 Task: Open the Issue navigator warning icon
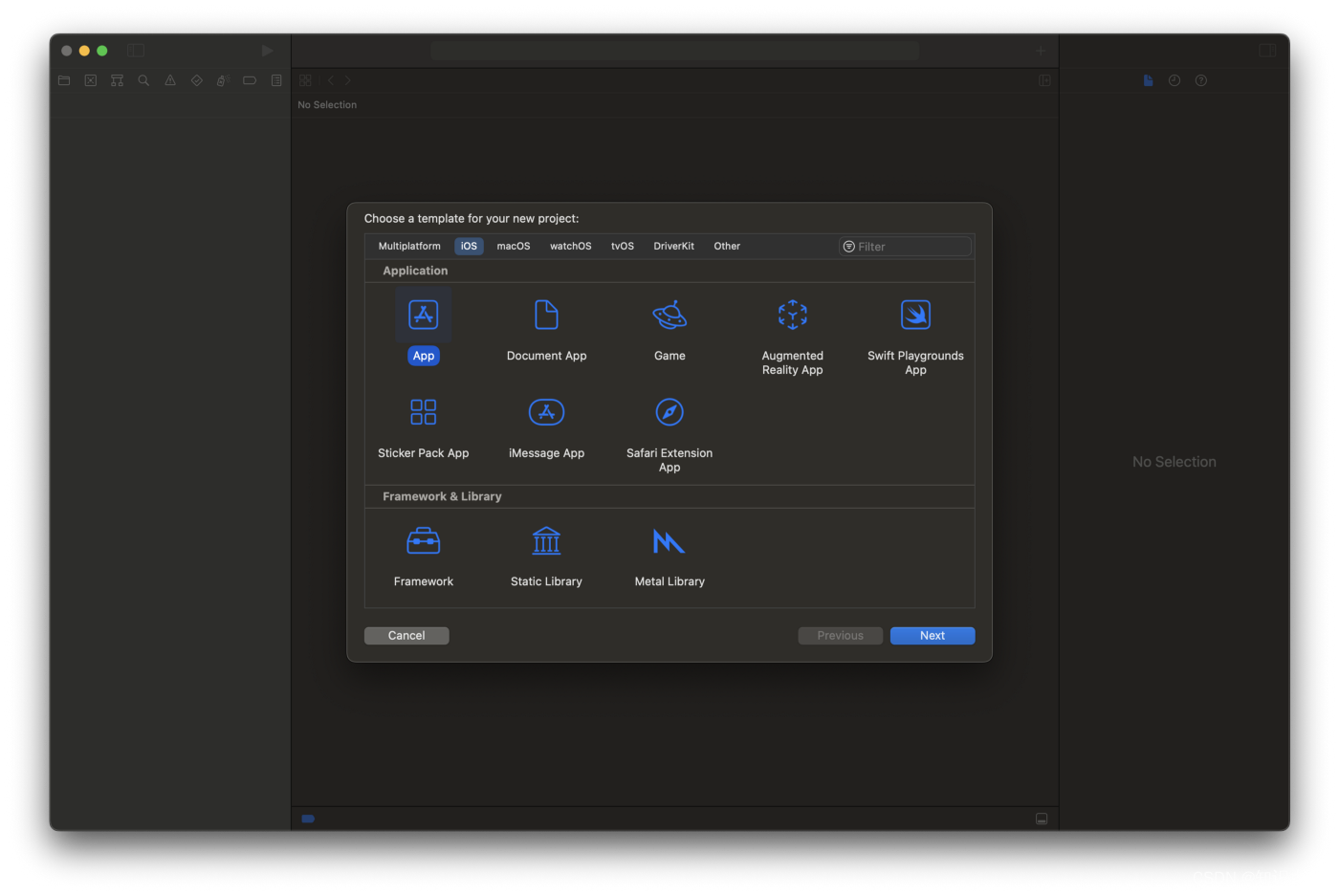[170, 80]
